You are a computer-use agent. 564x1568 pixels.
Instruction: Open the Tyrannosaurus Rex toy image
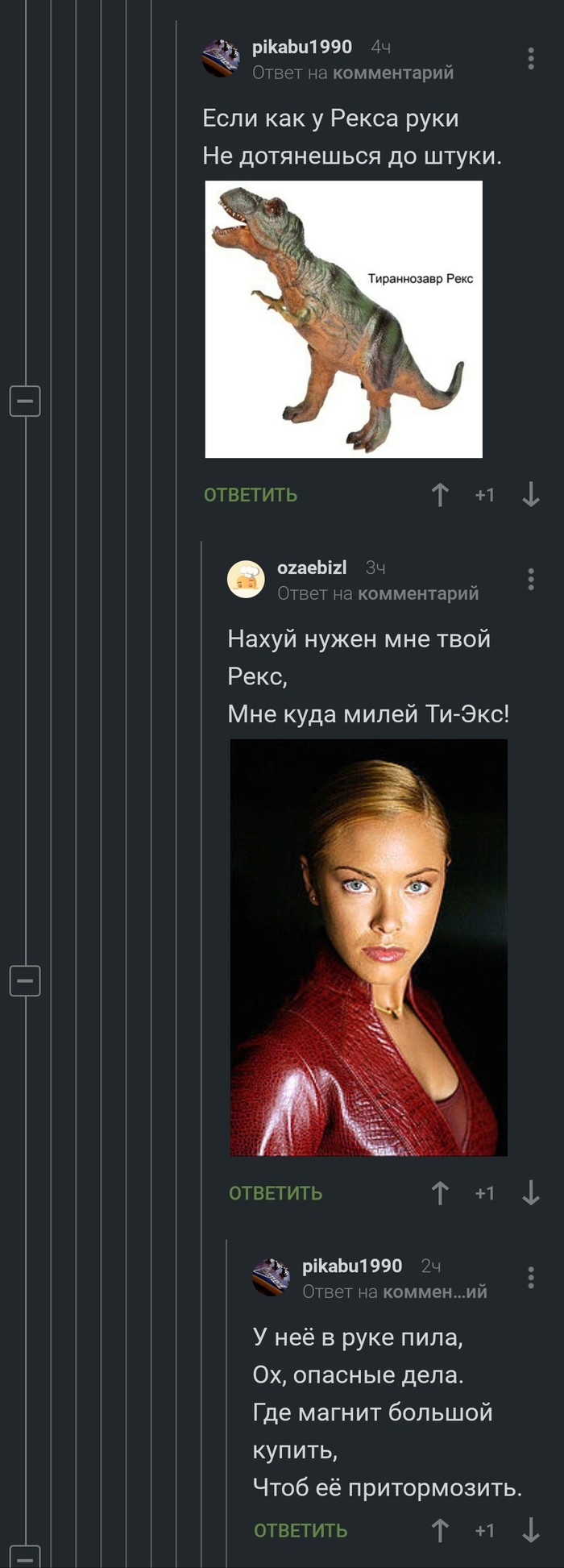(x=344, y=319)
